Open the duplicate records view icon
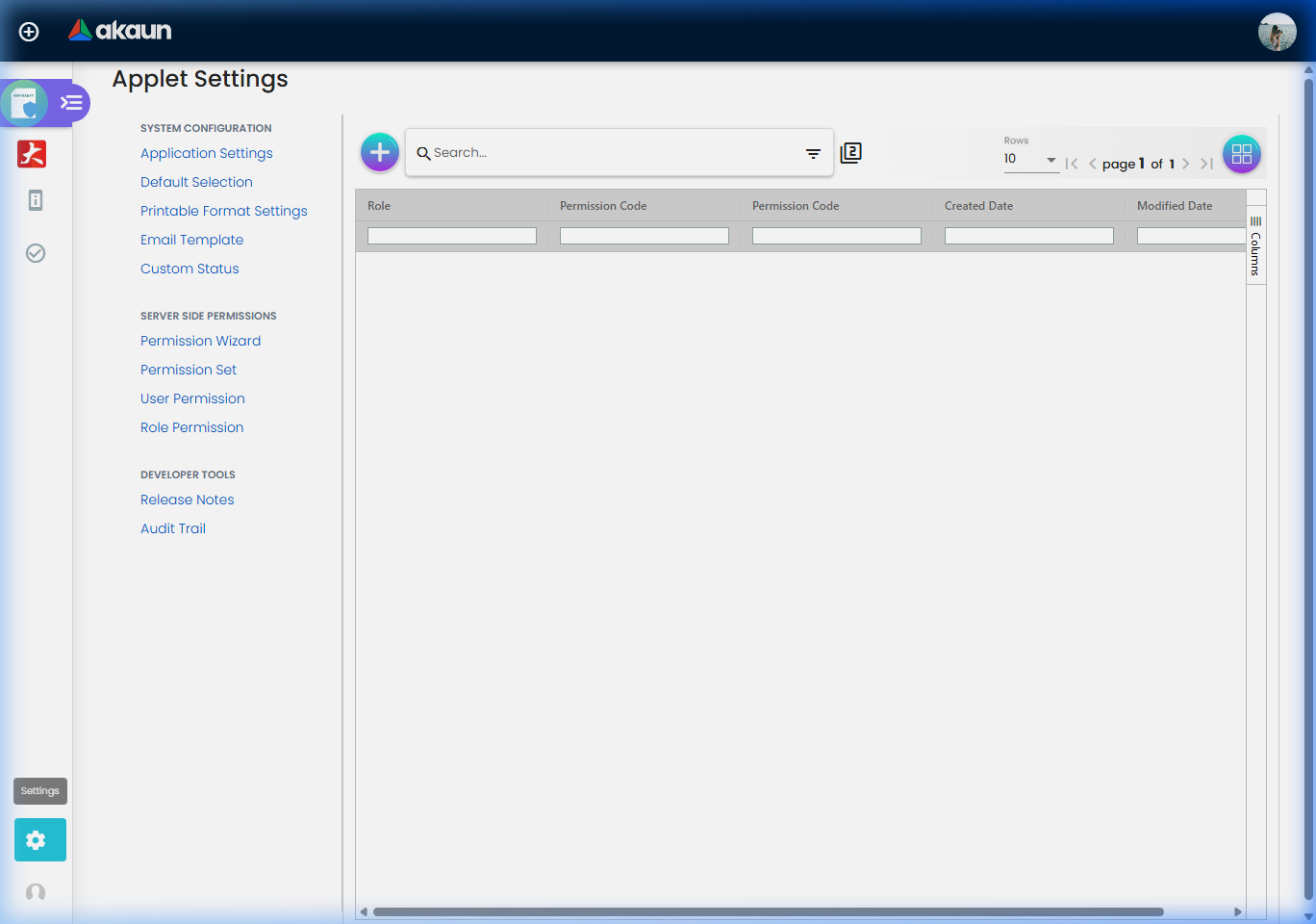Image resolution: width=1316 pixels, height=924 pixels. pyautogui.click(x=850, y=152)
